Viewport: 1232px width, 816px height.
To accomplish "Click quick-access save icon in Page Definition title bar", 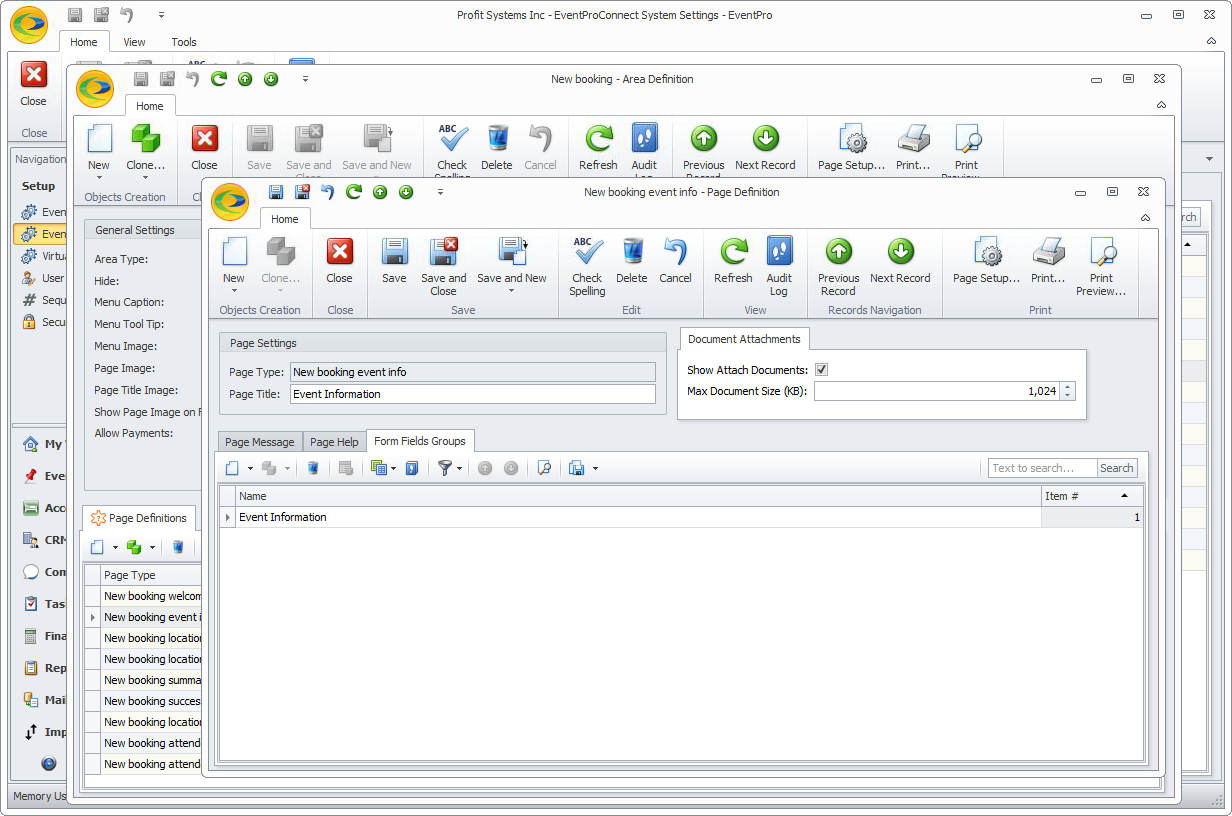I will point(276,192).
